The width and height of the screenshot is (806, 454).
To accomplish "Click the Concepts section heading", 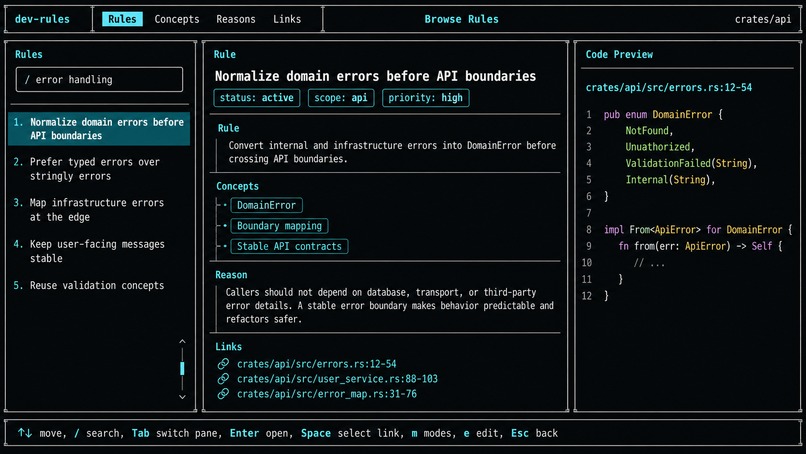I will pyautogui.click(x=237, y=186).
